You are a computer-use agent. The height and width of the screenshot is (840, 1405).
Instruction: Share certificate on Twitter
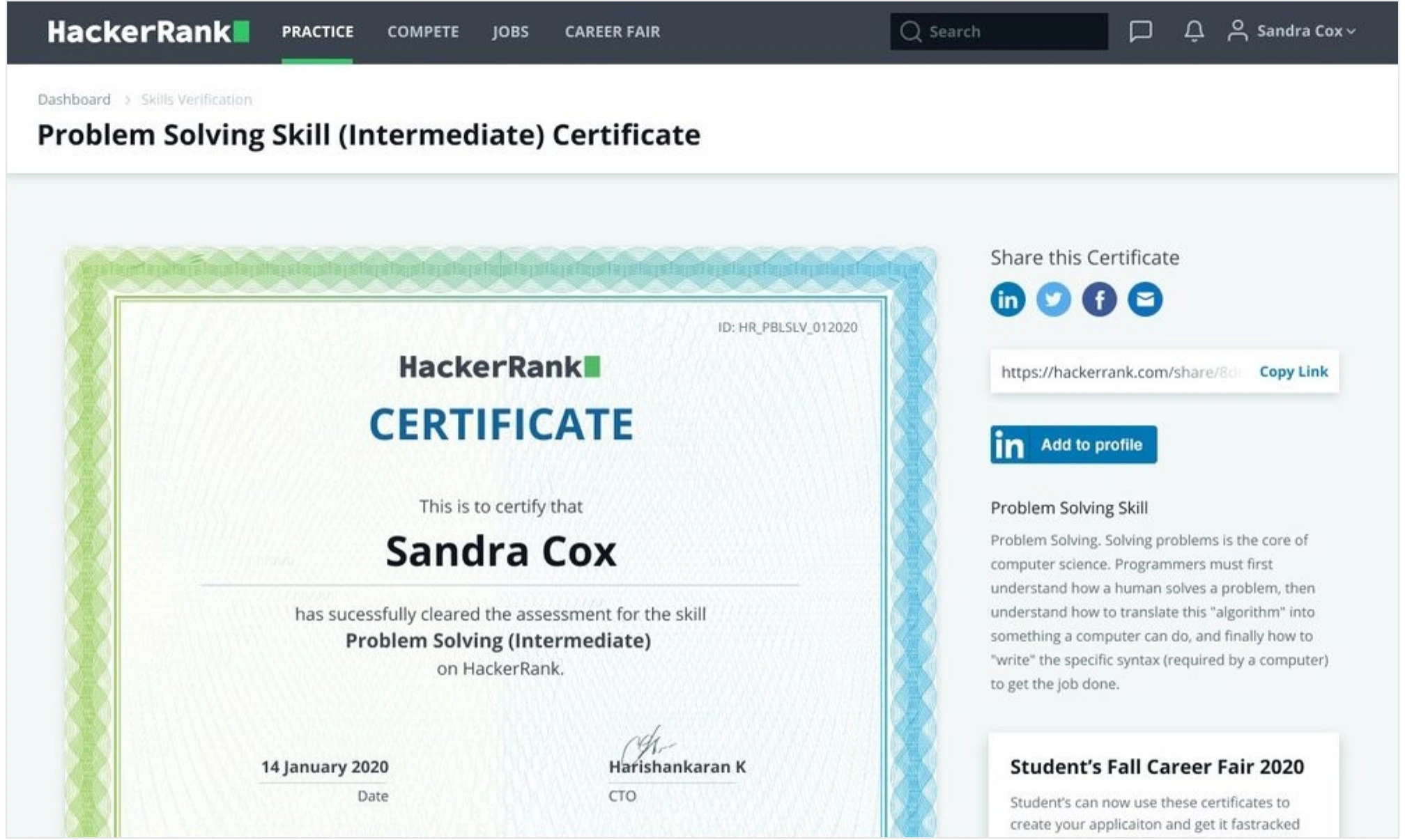pyautogui.click(x=1053, y=300)
